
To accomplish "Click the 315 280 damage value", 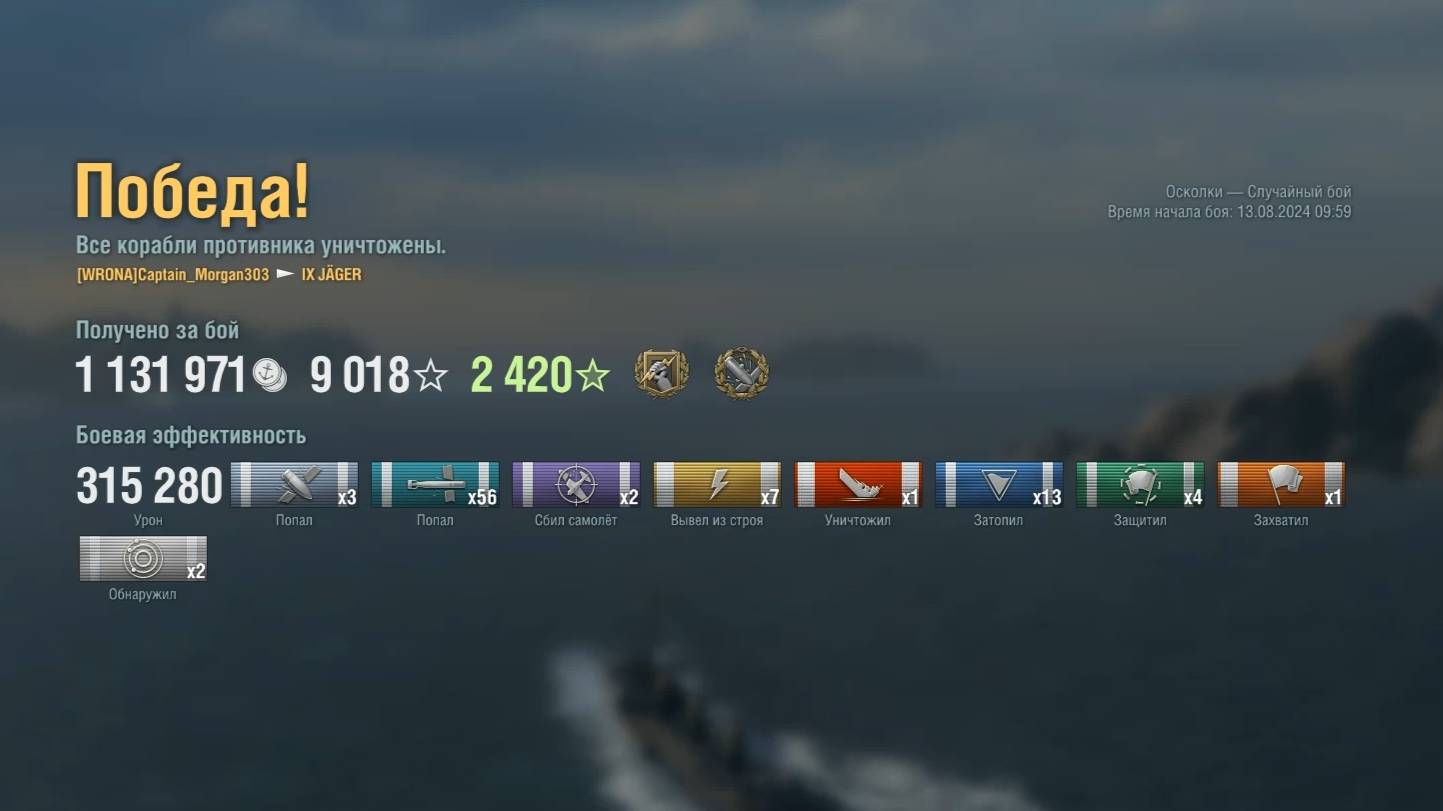I will 150,487.
